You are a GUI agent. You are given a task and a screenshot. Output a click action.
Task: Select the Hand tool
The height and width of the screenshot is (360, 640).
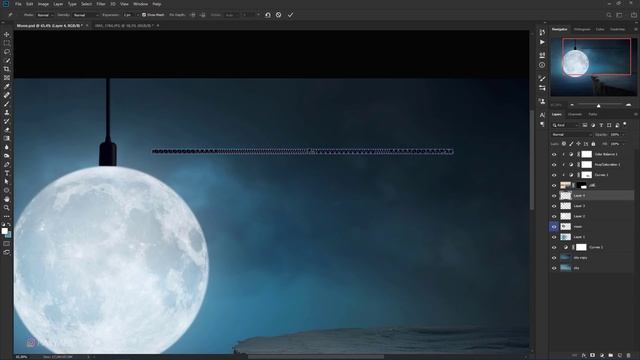click(x=7, y=199)
